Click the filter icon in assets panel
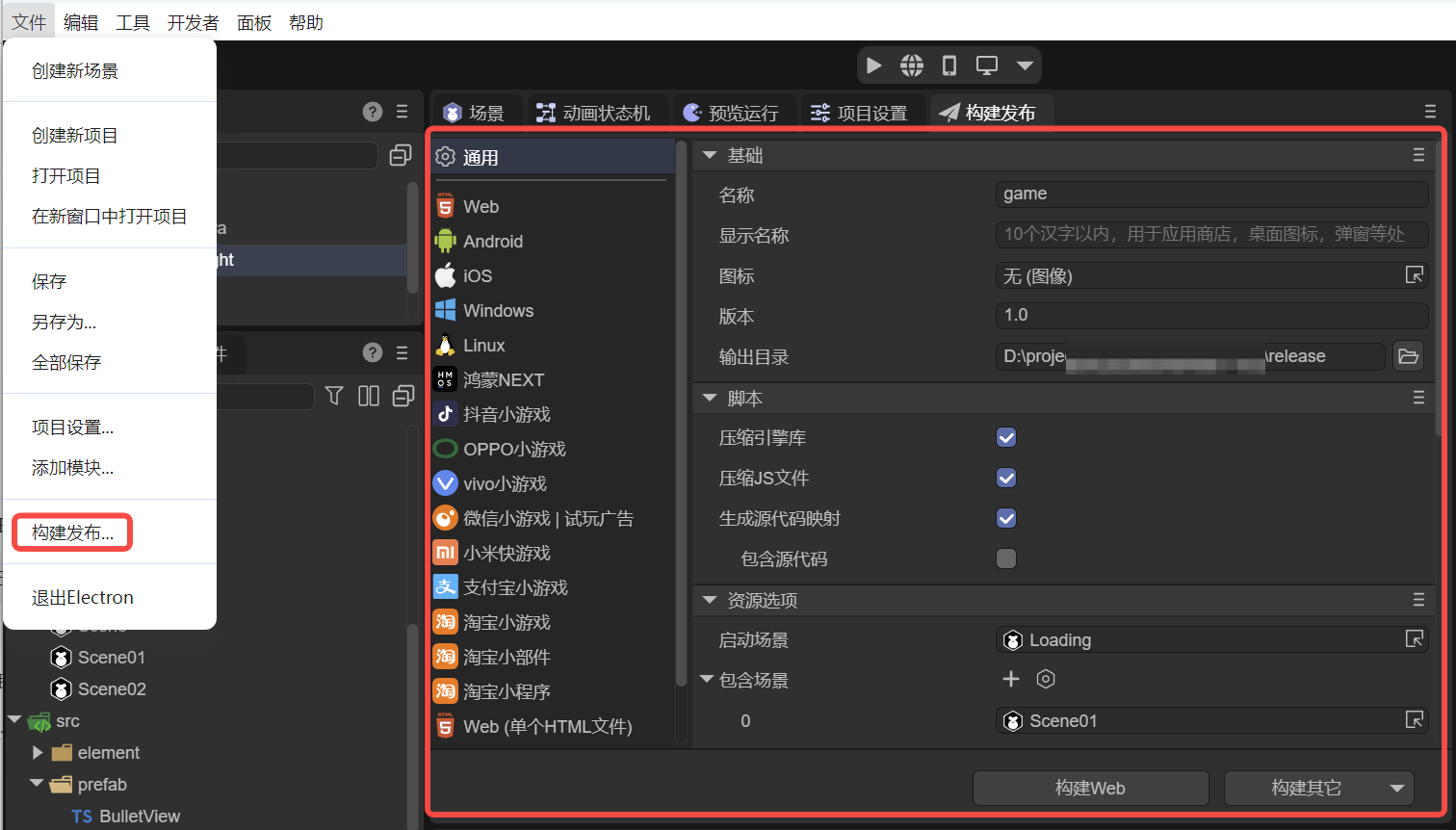1456x830 pixels. pos(333,396)
